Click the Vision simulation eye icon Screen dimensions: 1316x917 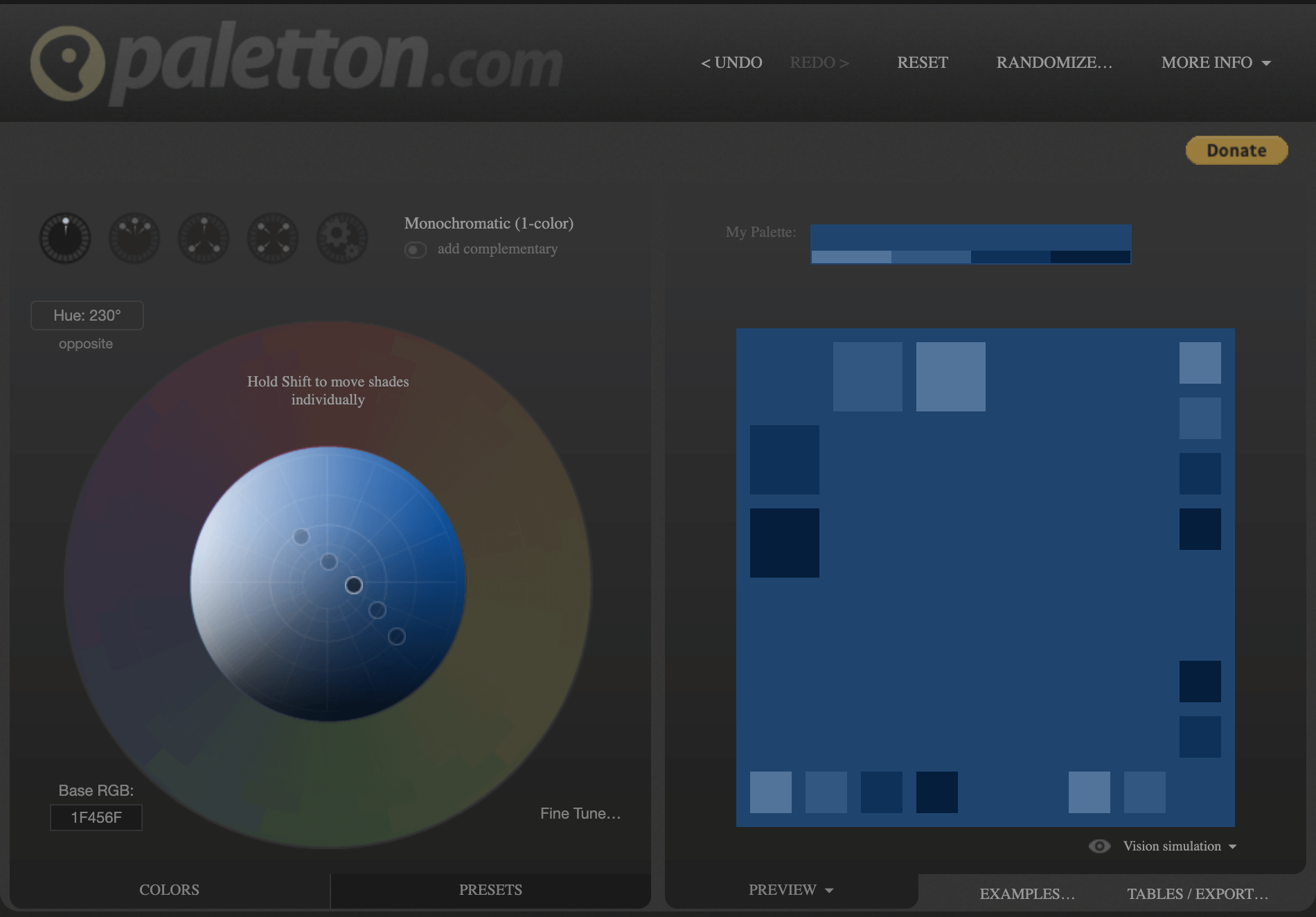[1099, 846]
